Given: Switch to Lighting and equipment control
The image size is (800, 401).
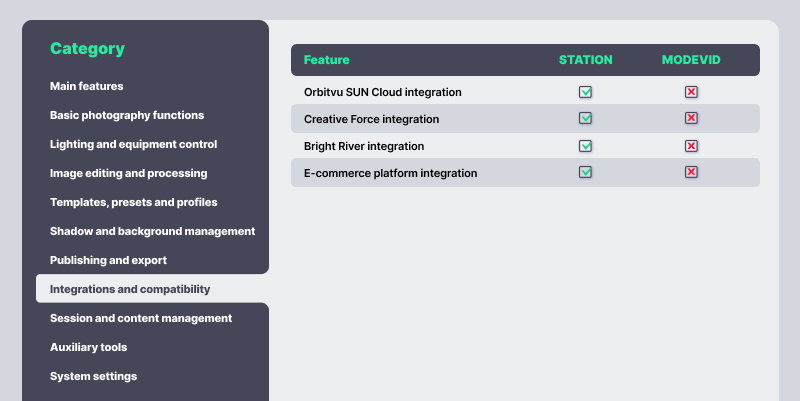Looking at the screenshot, I should click(133, 144).
